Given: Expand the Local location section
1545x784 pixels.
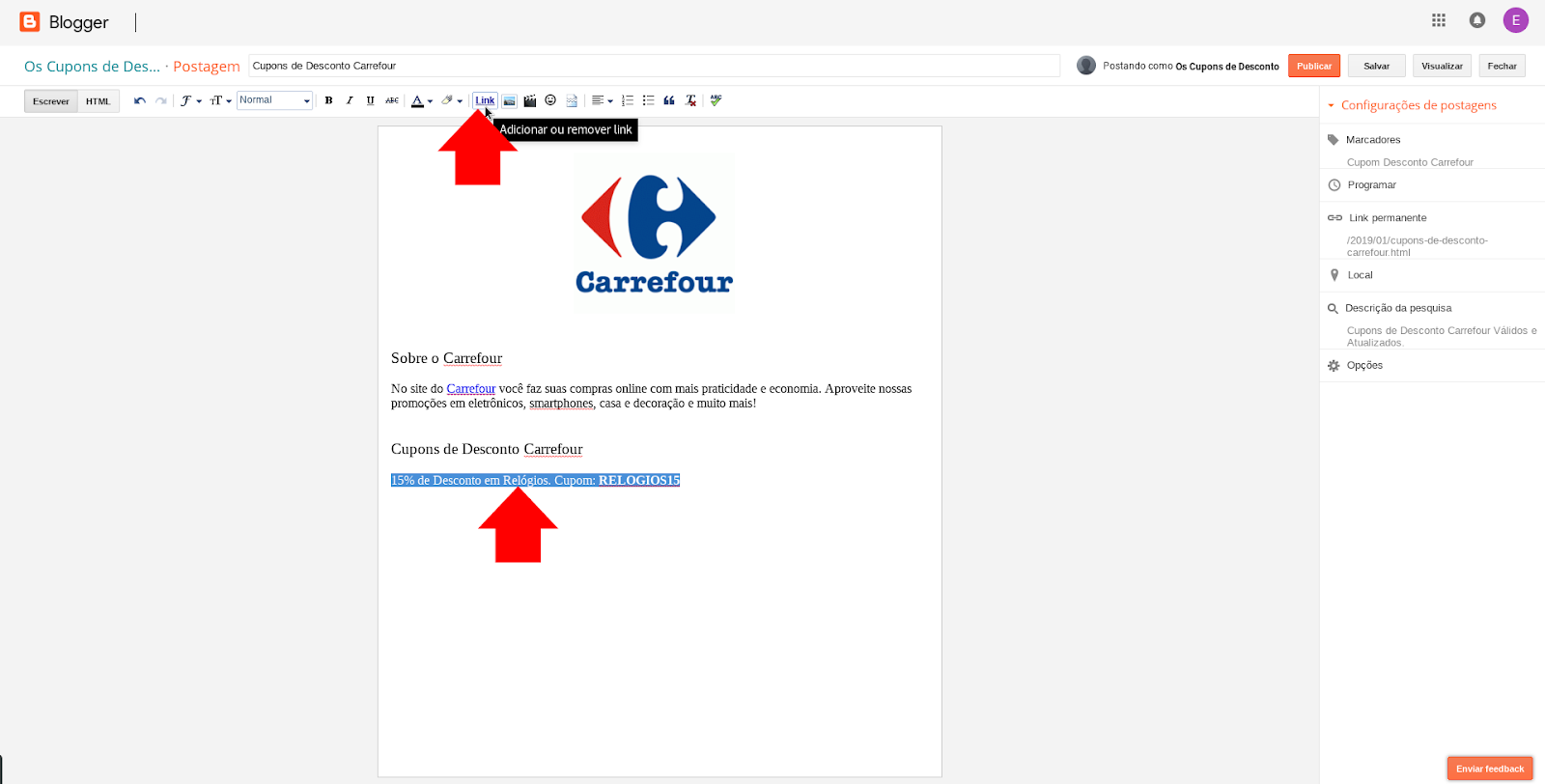Looking at the screenshot, I should (1360, 275).
